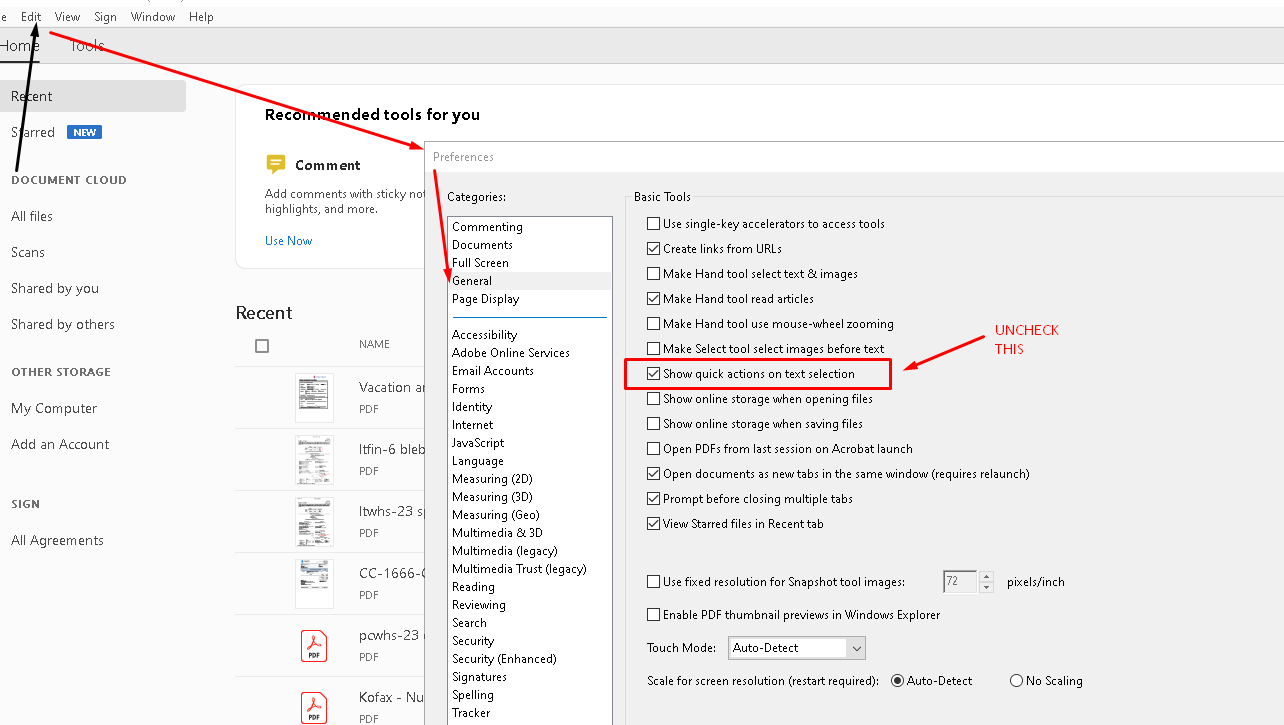Screen dimensions: 1284x725
Task: Click the pcwhs-23 red PDF icon
Action: (314, 645)
